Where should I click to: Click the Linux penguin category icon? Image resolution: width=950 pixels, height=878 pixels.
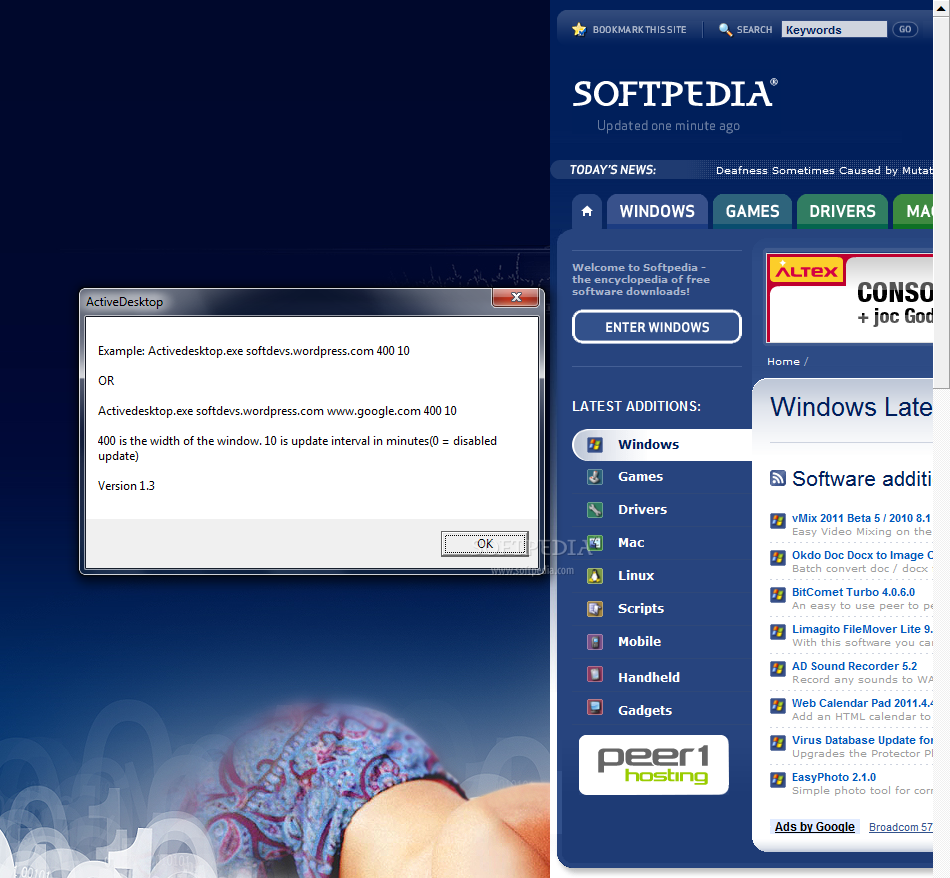[595, 576]
